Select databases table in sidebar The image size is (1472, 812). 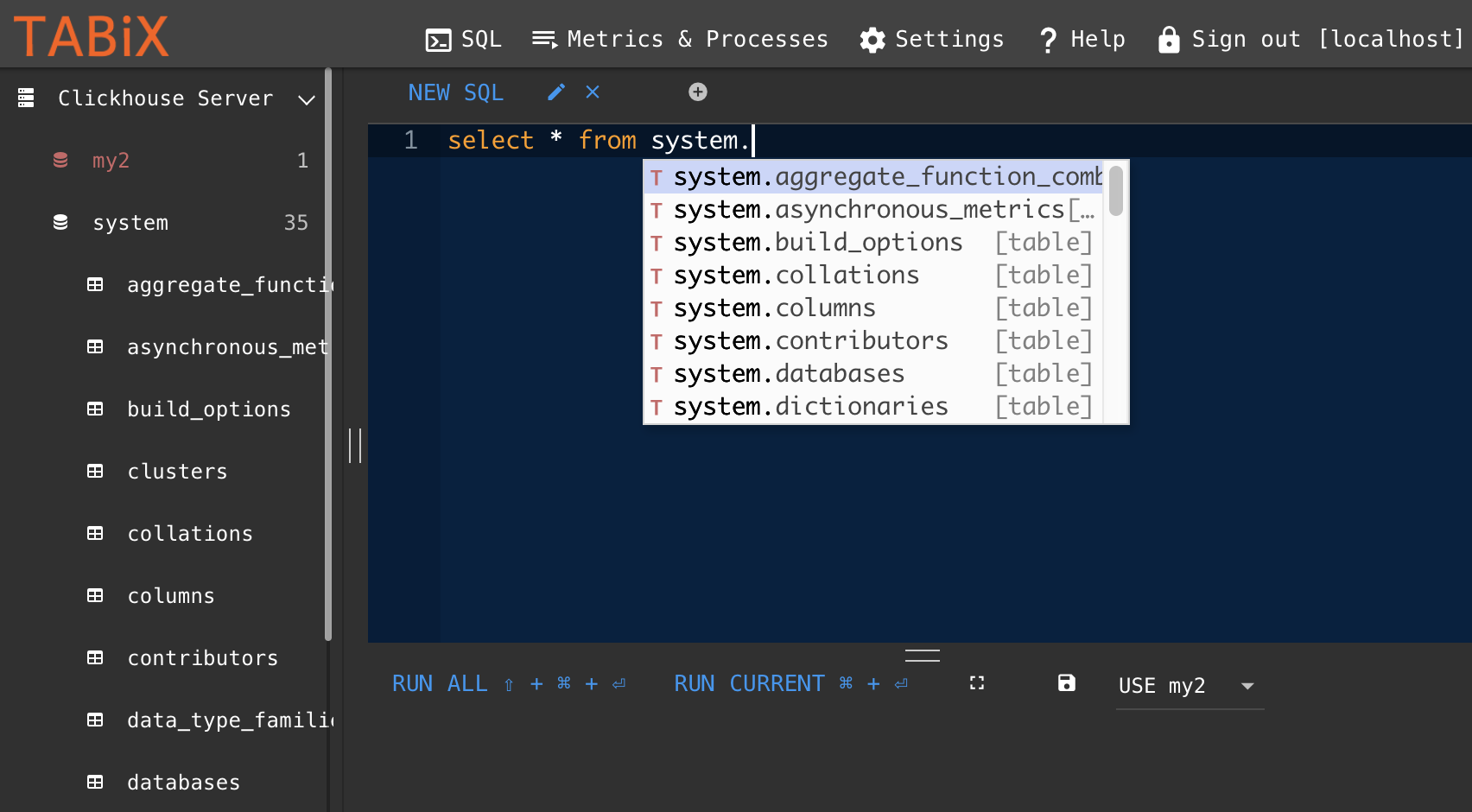click(183, 783)
